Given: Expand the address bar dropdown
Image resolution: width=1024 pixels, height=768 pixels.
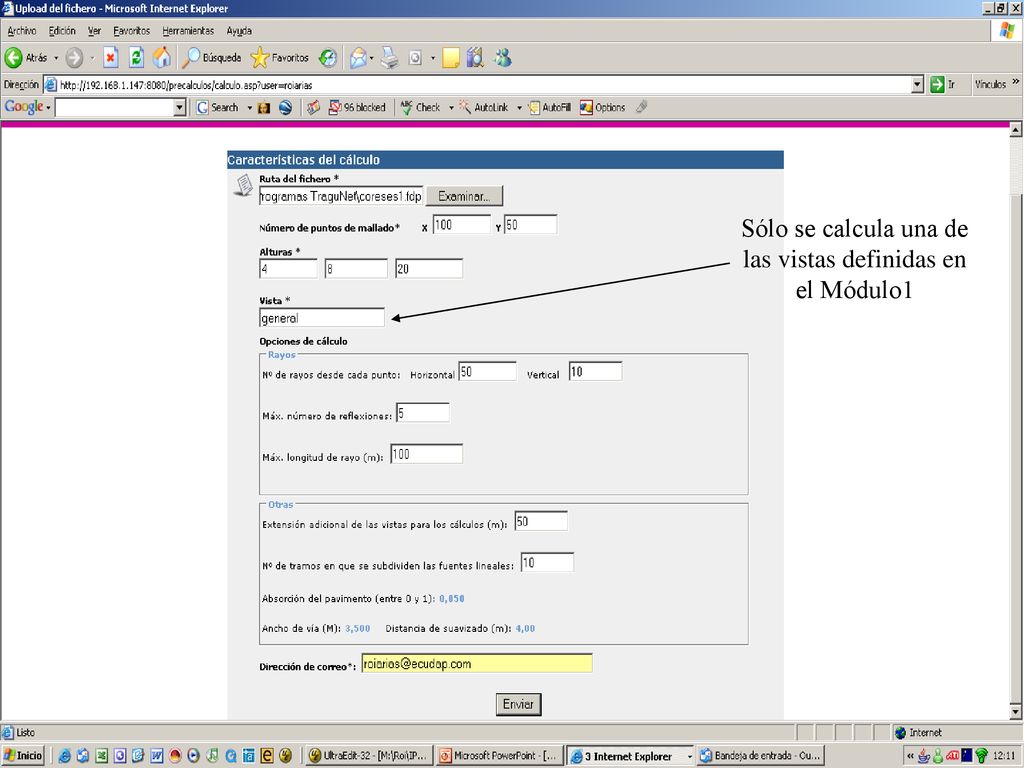Looking at the screenshot, I should tap(918, 84).
